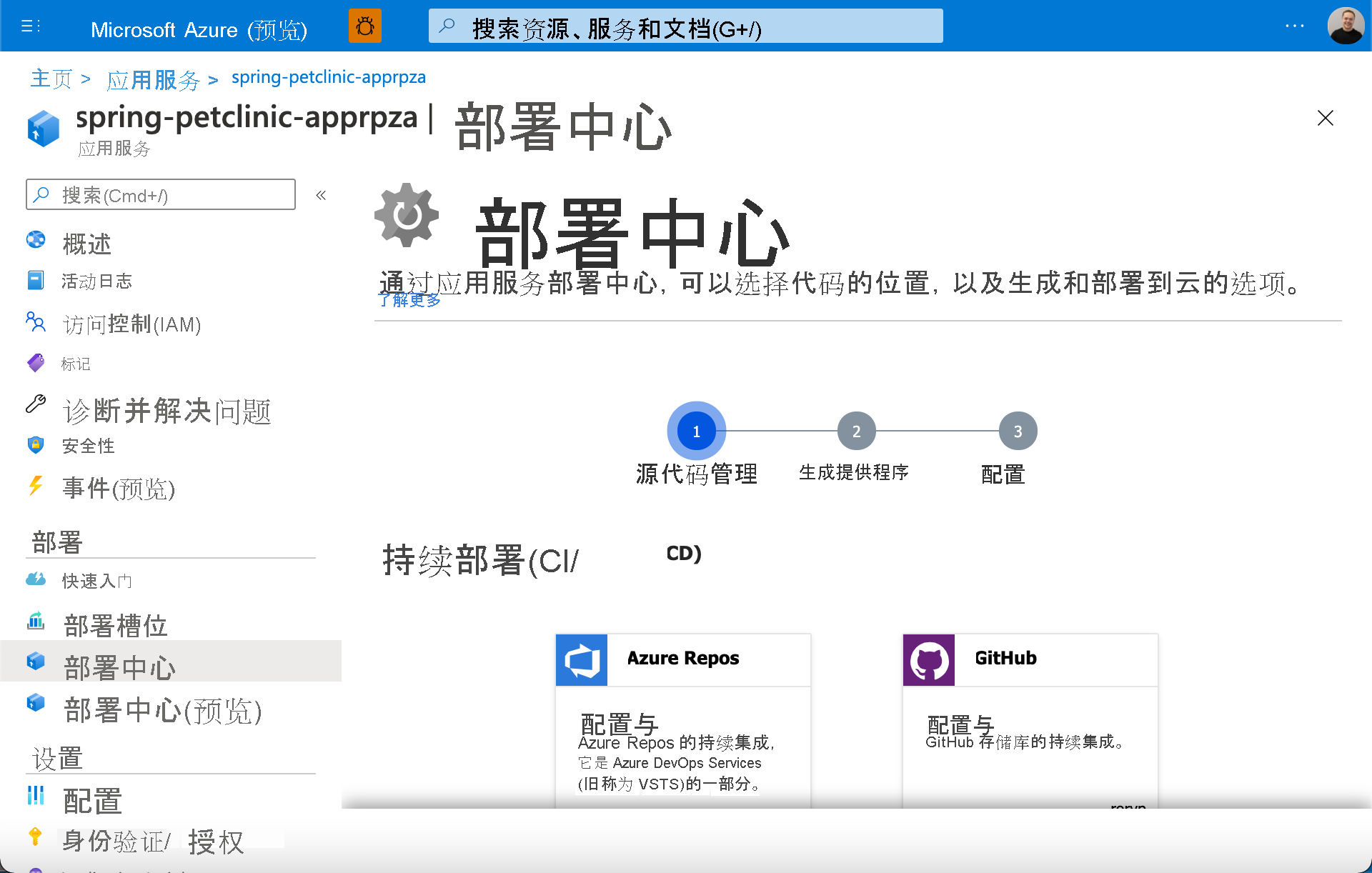
Task: Navigate to 主页 via breadcrumb
Action: pyautogui.click(x=50, y=79)
